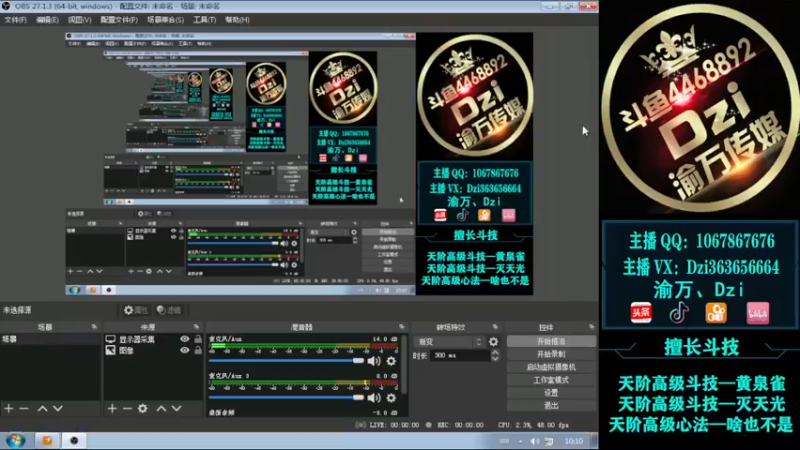Viewport: 800px width, 450px height.
Task: Click the main preview canvas area
Action: click(x=299, y=163)
